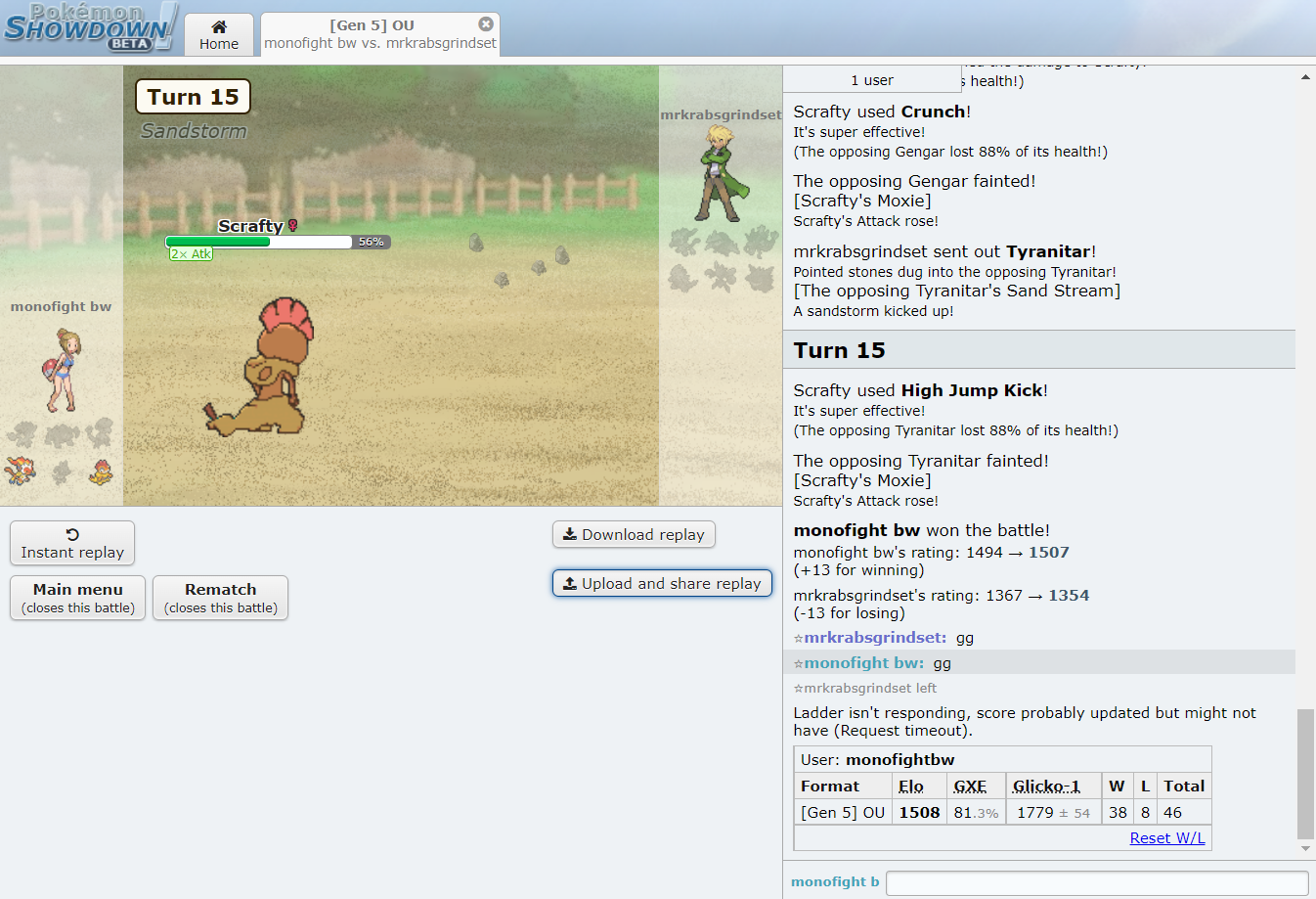
Task: Close the [Gen 5] OU battle tab
Action: pos(486,23)
